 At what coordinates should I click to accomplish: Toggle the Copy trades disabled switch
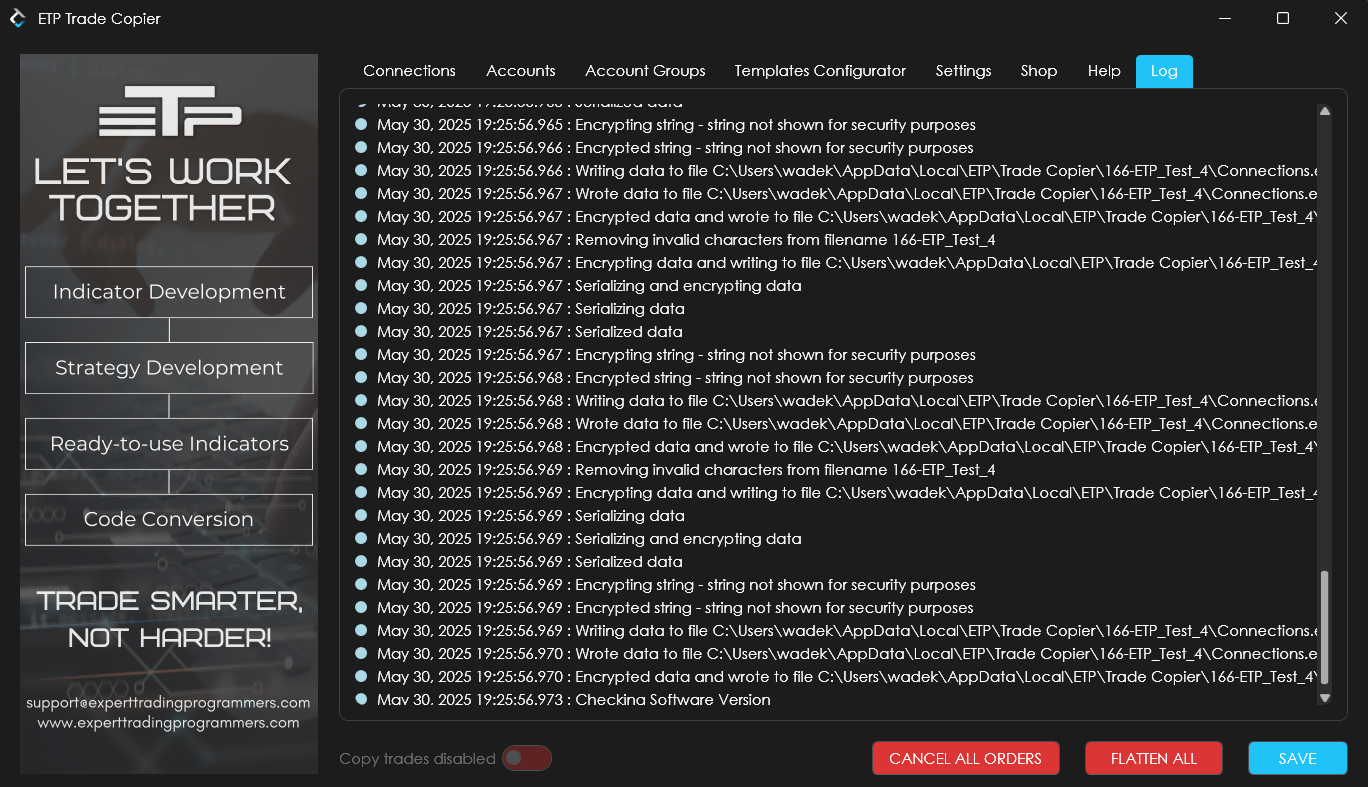(526, 758)
